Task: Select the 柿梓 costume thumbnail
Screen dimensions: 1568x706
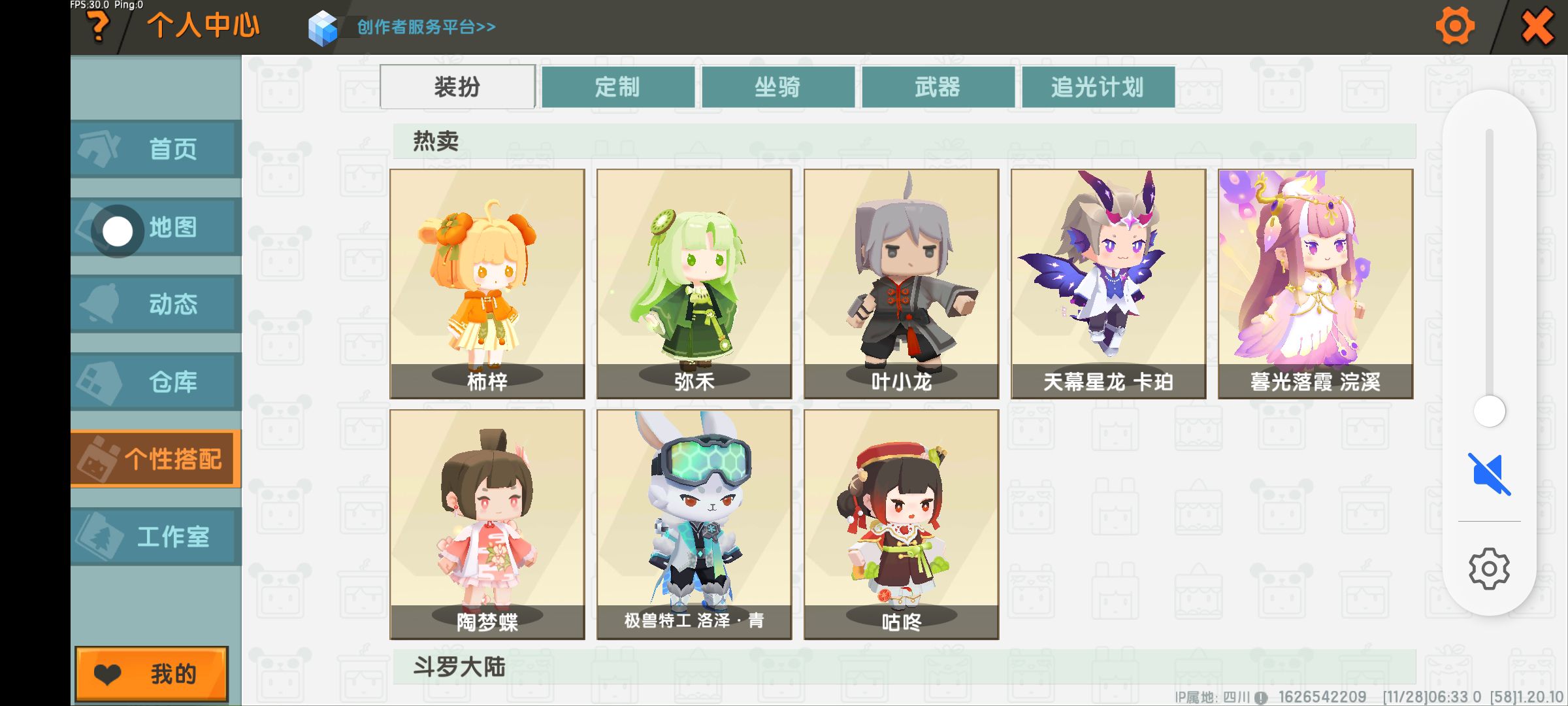Action: [x=487, y=284]
